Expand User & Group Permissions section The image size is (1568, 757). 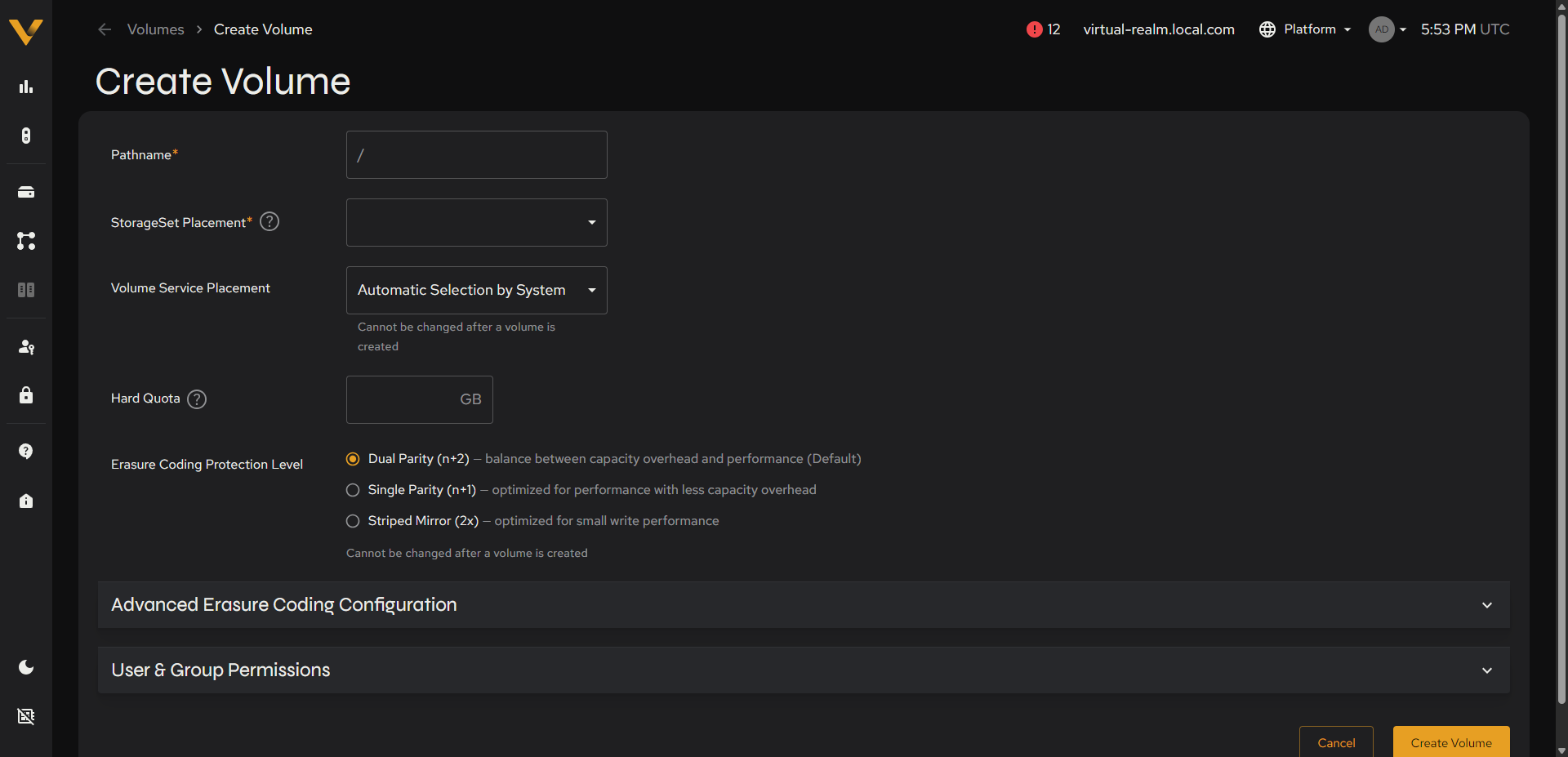point(804,670)
